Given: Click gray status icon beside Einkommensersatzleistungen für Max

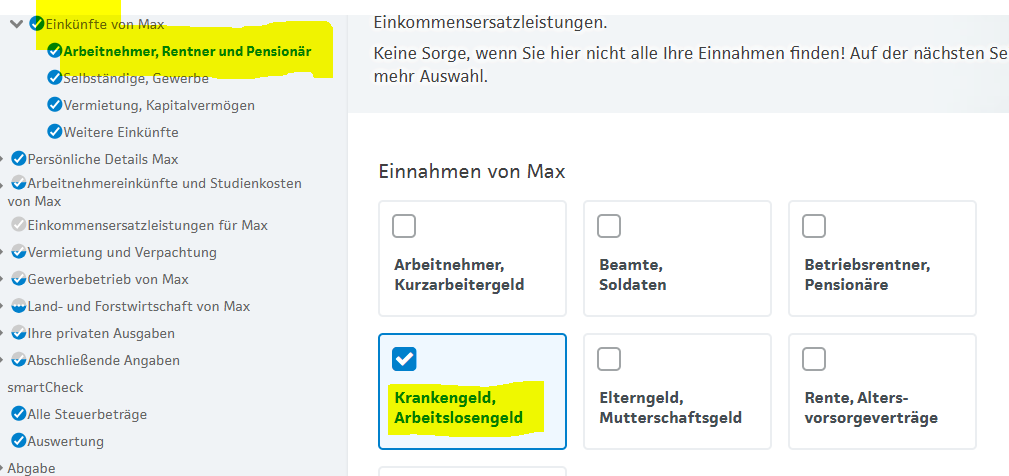Looking at the screenshot, I should (x=18, y=225).
